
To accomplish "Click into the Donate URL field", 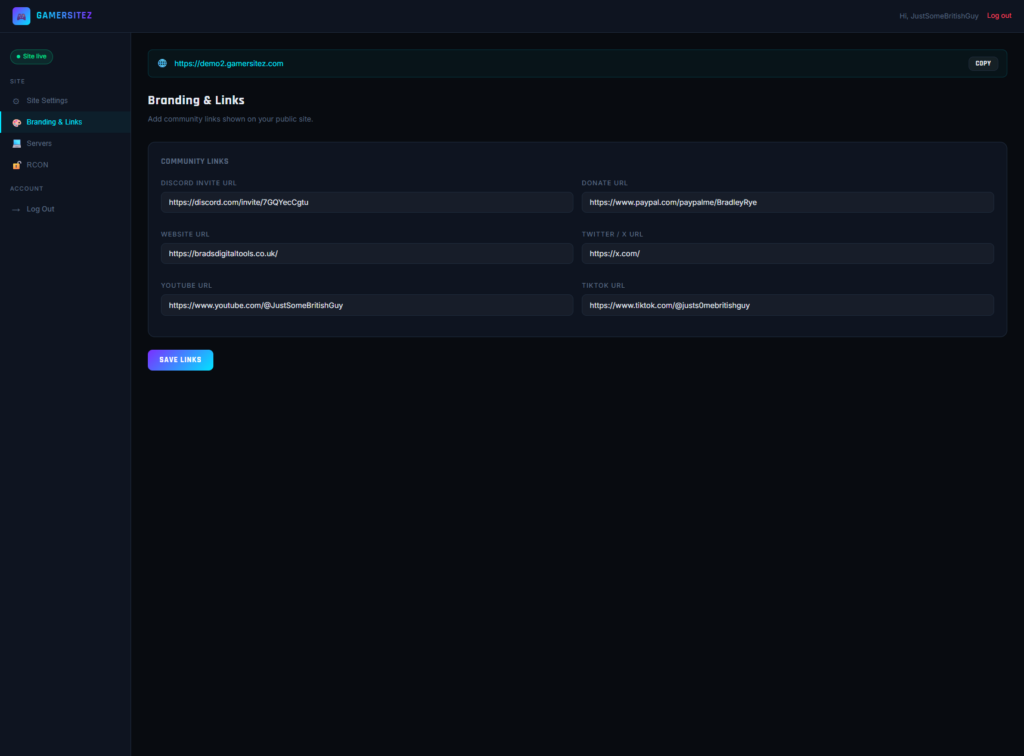I will pyautogui.click(x=787, y=202).
